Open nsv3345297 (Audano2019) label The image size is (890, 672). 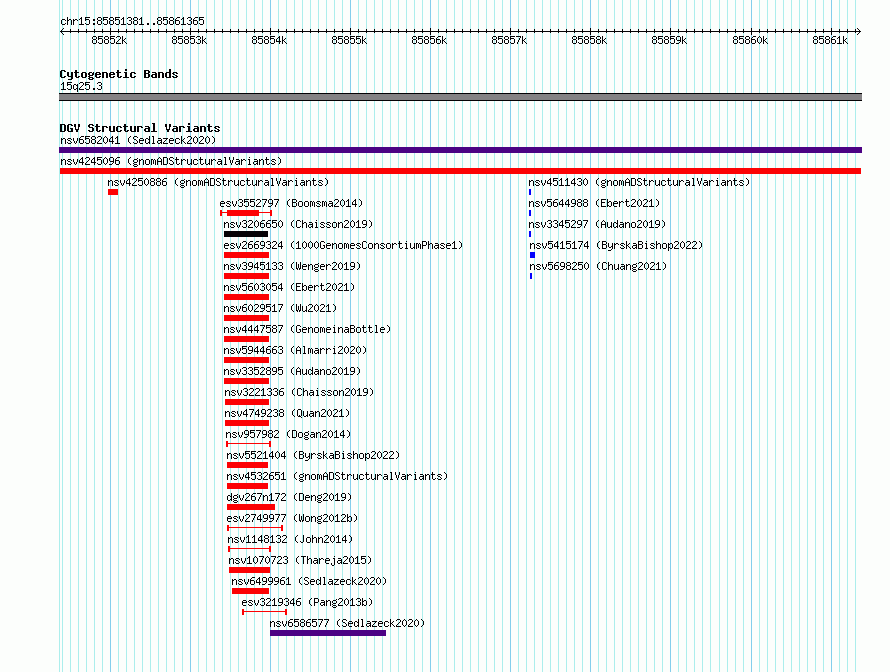pos(597,224)
